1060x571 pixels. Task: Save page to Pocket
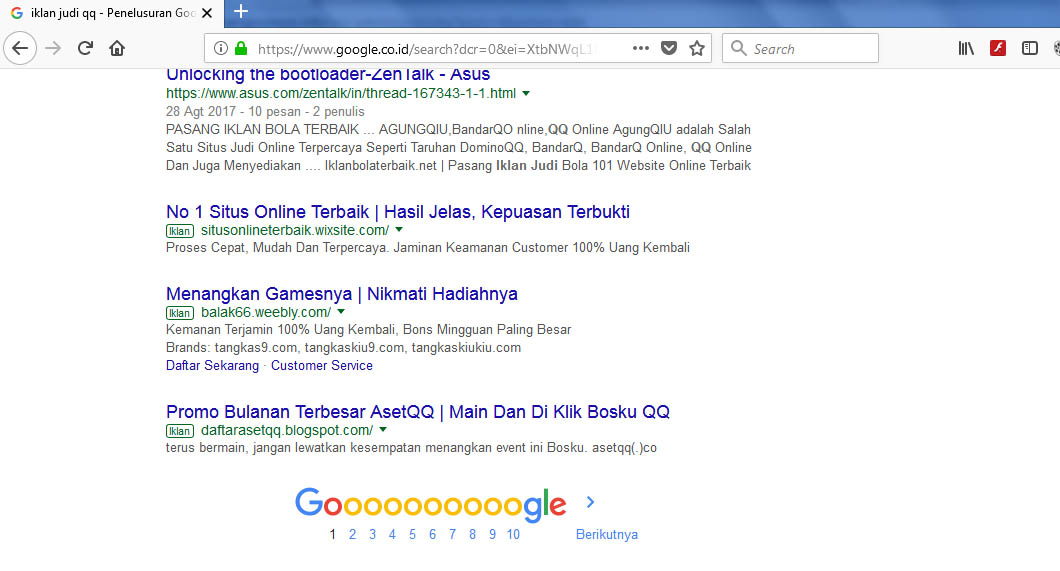(x=669, y=48)
